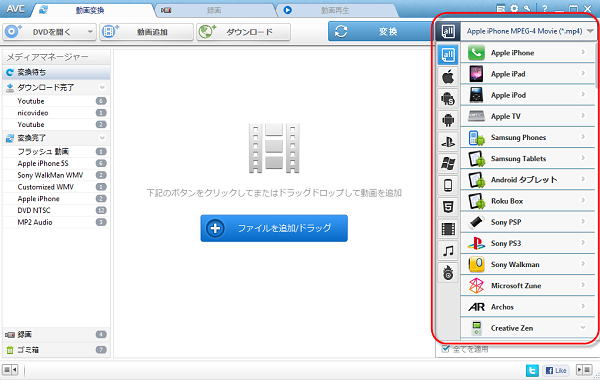The height and width of the screenshot is (380, 600).
Task: Select the video film strip category icon
Action: (x=448, y=229)
